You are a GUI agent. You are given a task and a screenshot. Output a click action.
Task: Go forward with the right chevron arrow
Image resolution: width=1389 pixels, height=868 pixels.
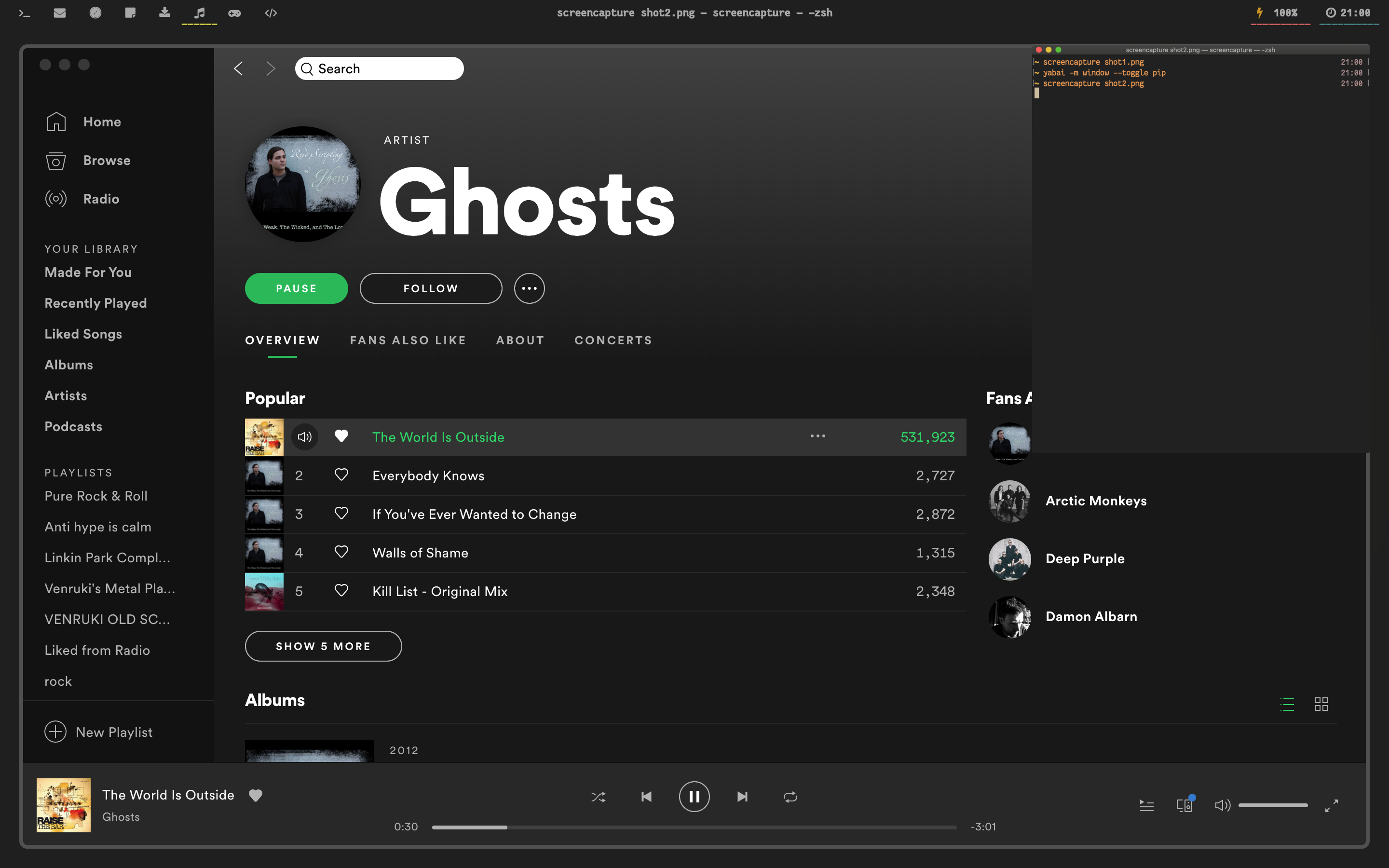[x=271, y=69]
